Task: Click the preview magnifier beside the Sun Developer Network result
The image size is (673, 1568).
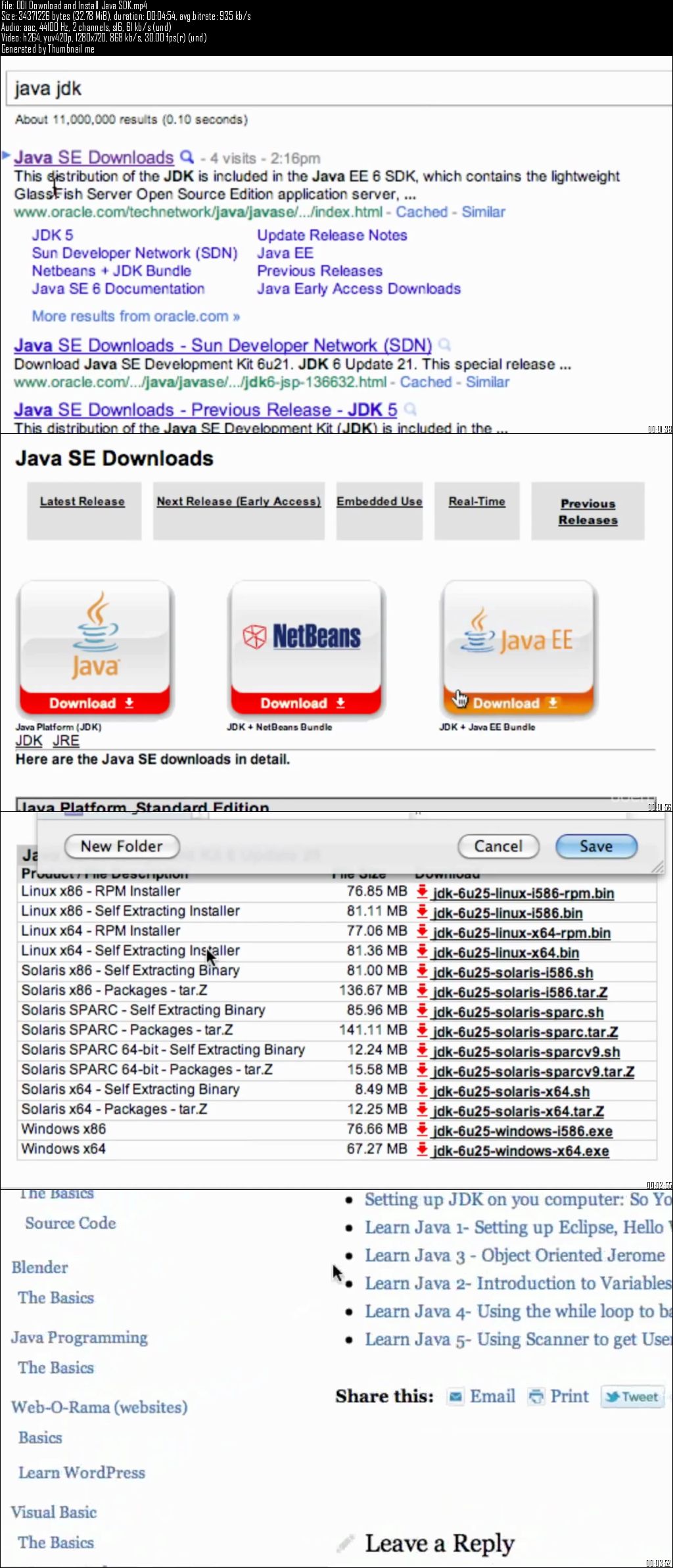Action: (444, 344)
